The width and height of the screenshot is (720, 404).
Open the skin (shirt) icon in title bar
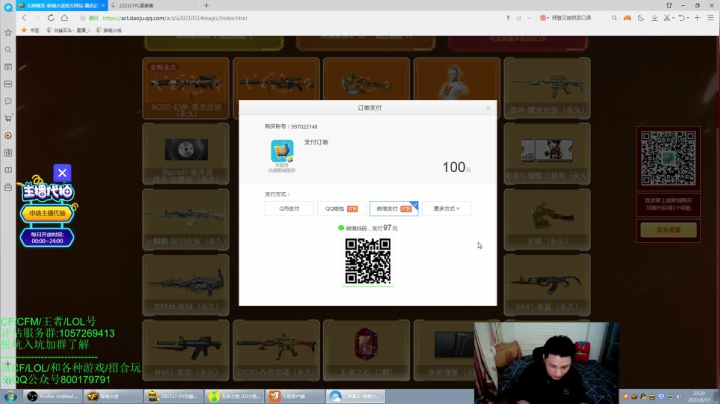tap(669, 6)
